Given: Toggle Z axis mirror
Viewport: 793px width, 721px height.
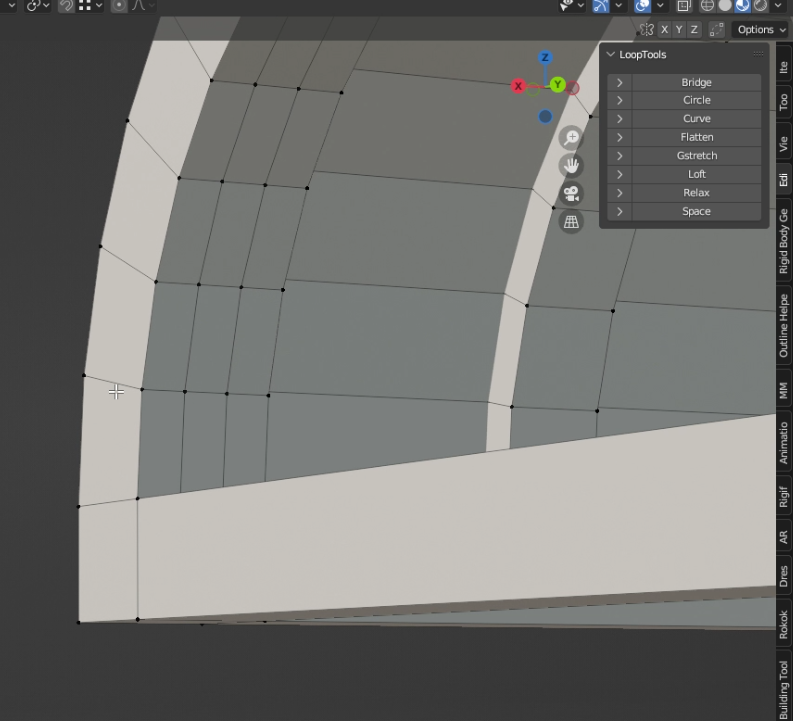Looking at the screenshot, I should pyautogui.click(x=694, y=30).
